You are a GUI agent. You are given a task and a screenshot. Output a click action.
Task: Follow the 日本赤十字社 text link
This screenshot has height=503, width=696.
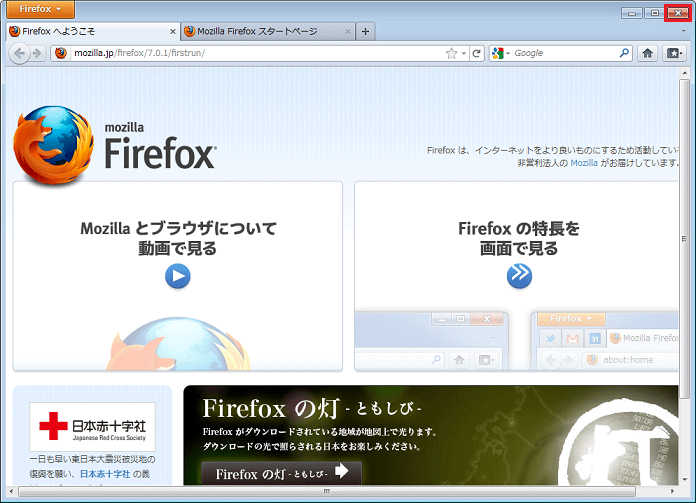tap(105, 474)
